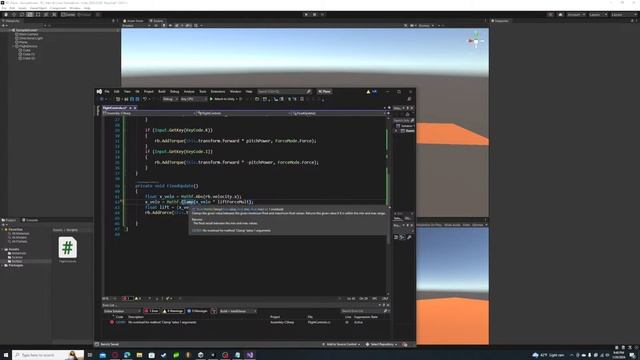The height and width of the screenshot is (360, 640).
Task: Select SampleScene in the Hierarchy
Action: pos(27,30)
